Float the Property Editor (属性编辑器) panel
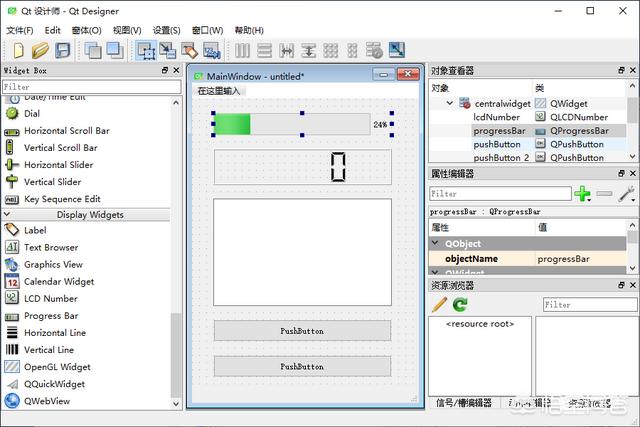Image resolution: width=640 pixels, height=427 pixels. (x=621, y=173)
